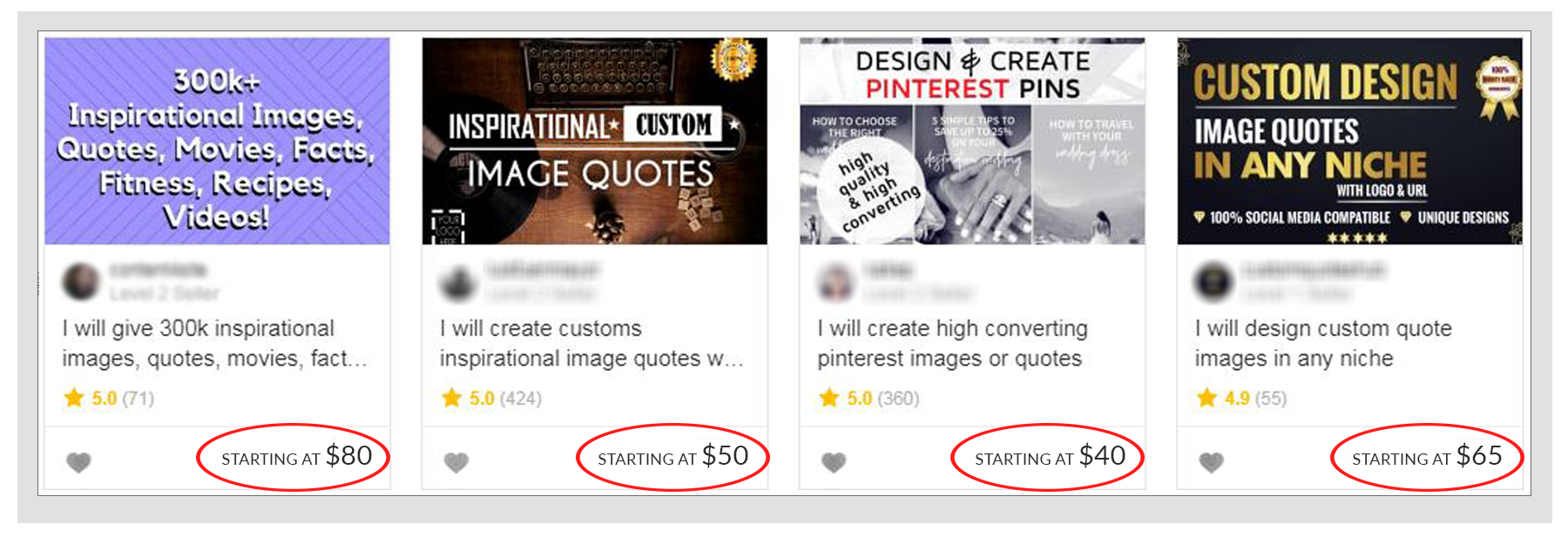Screen dimensions: 1568x537
Task: Open 'I will give 300k inspirational images' title
Action: tap(215, 344)
